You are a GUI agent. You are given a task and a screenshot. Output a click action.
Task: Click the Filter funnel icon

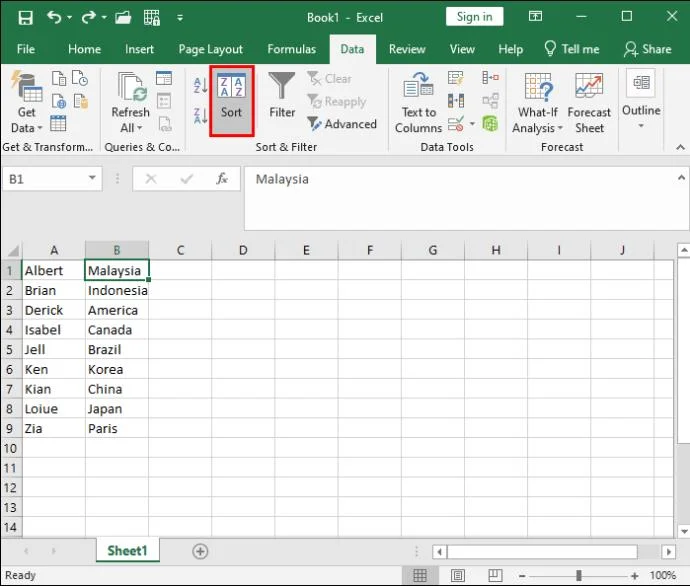[x=282, y=97]
